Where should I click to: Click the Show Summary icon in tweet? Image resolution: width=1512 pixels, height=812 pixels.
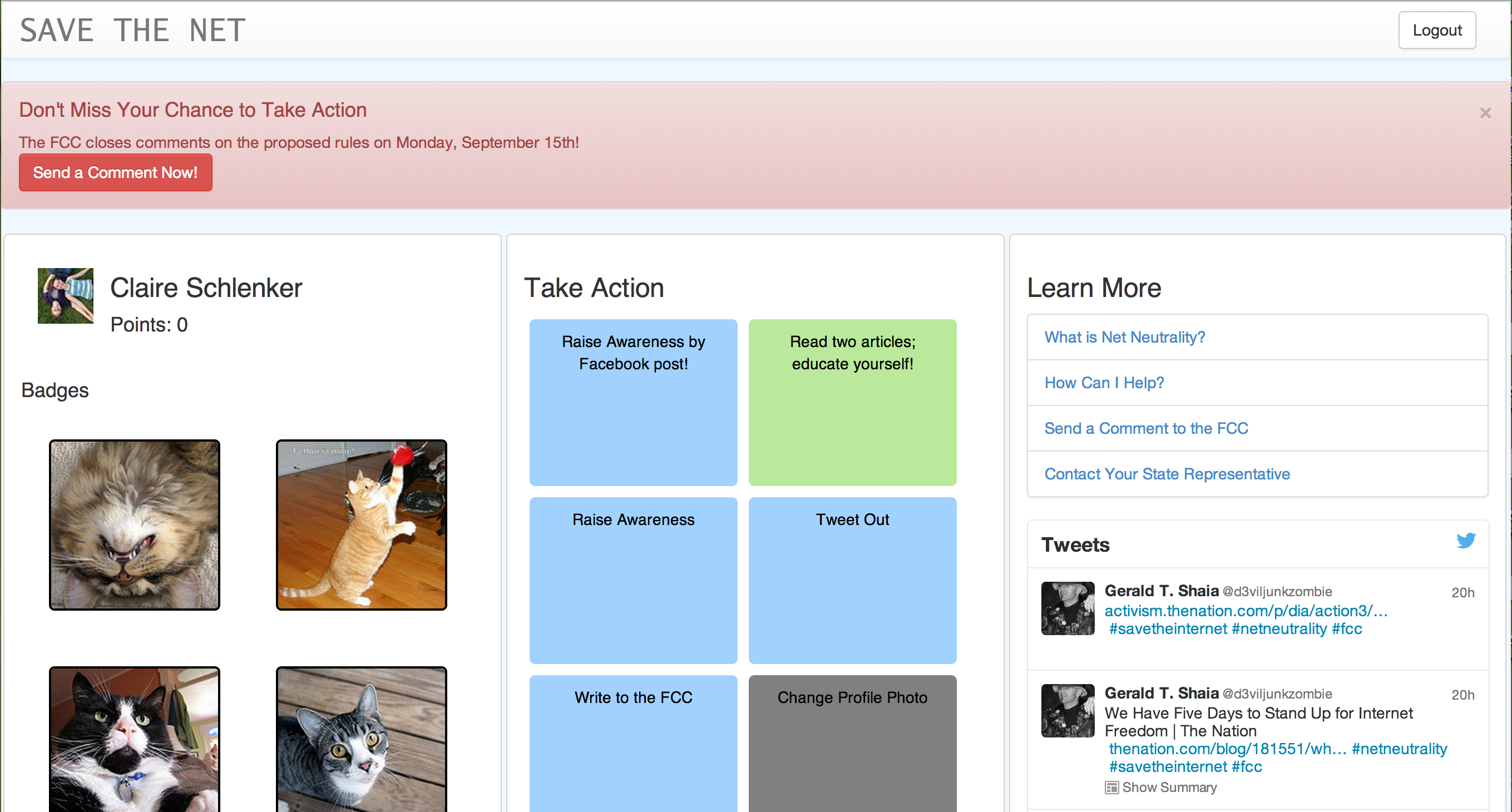tap(1110, 788)
